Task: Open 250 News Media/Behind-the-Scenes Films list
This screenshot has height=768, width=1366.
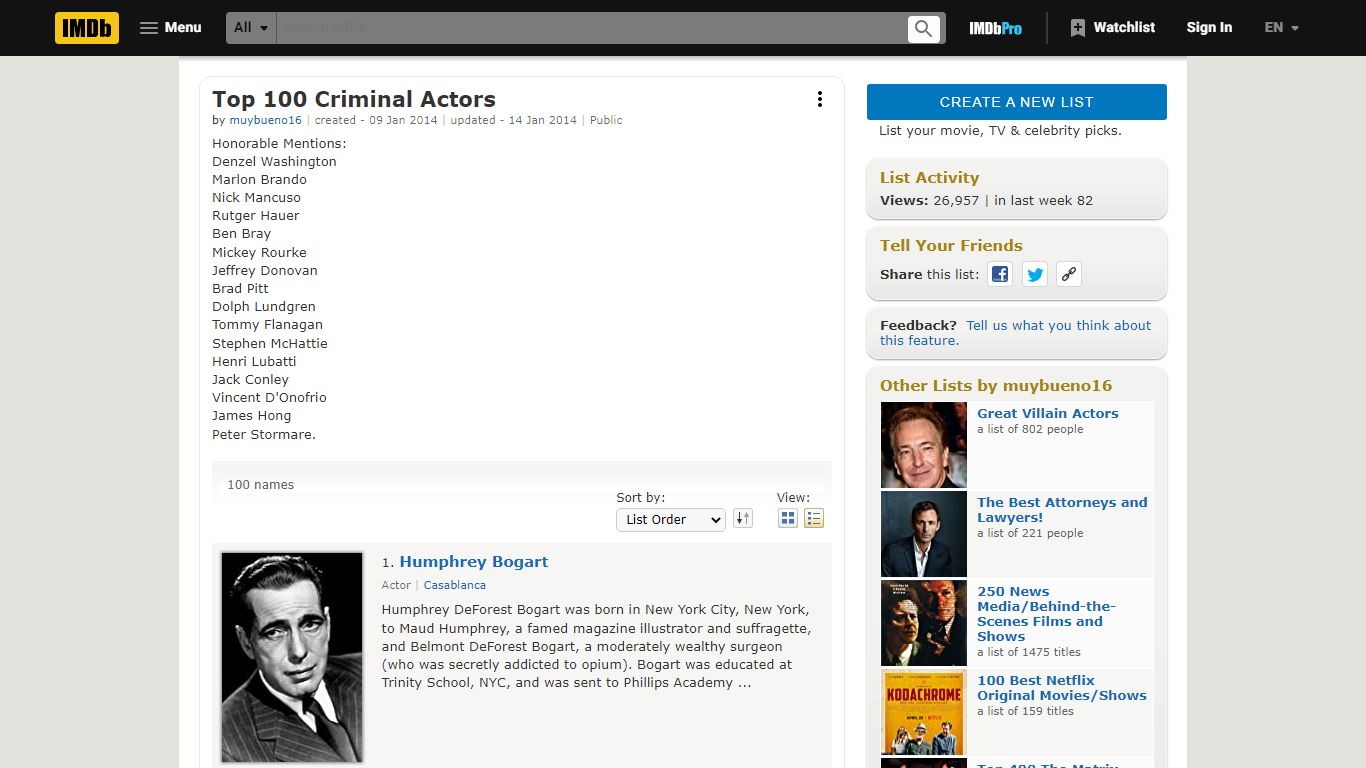Action: [1046, 614]
